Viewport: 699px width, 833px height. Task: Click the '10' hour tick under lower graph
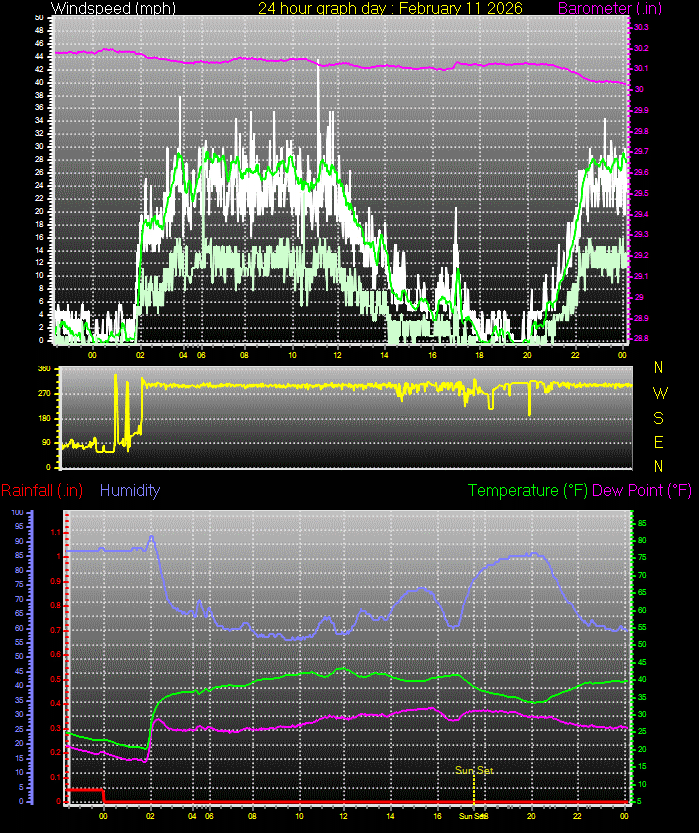300,816
